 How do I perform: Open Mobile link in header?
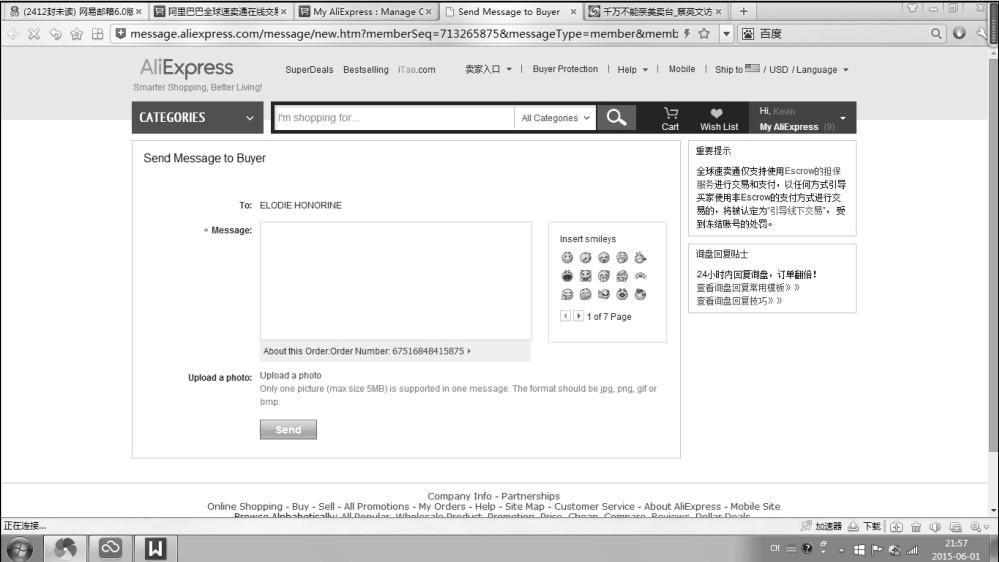(682, 69)
